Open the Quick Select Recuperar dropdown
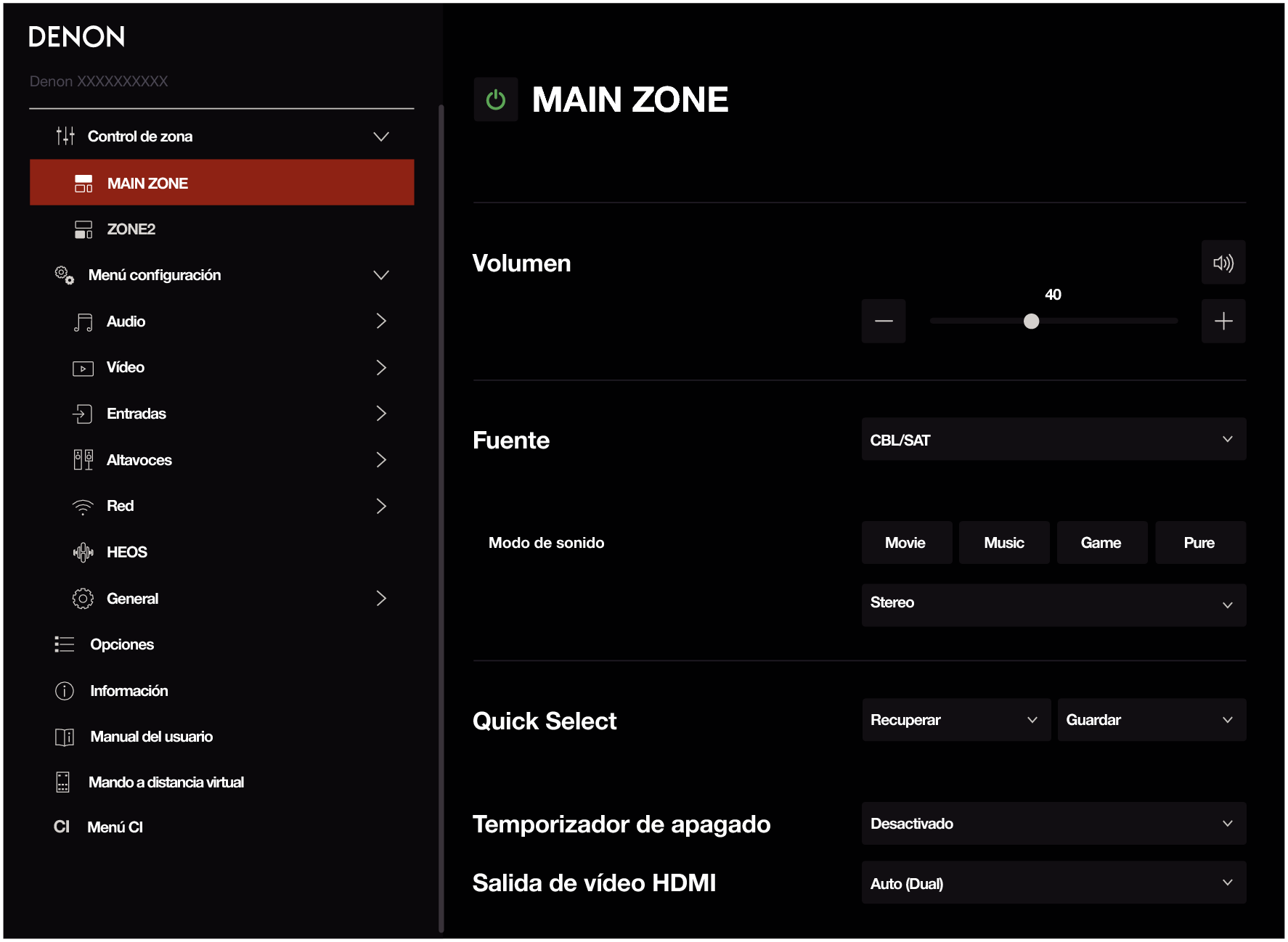Viewport: 1288px width, 942px height. point(956,720)
